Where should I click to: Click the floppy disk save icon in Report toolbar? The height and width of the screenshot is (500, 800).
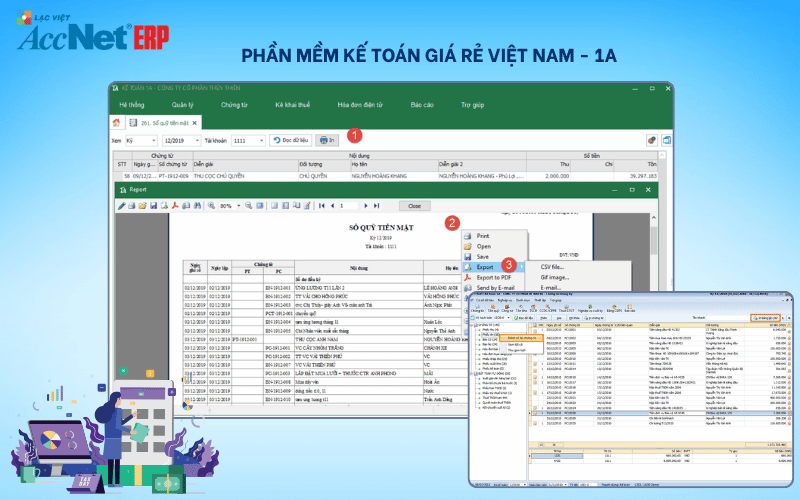154,206
